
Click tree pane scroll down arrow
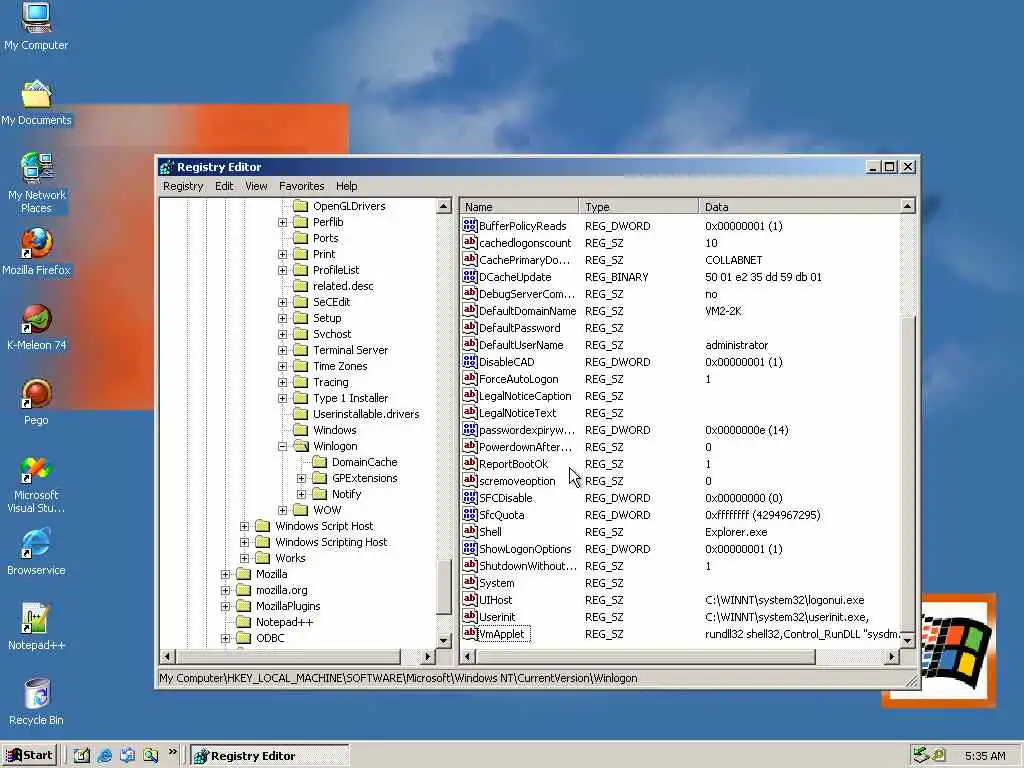click(444, 641)
